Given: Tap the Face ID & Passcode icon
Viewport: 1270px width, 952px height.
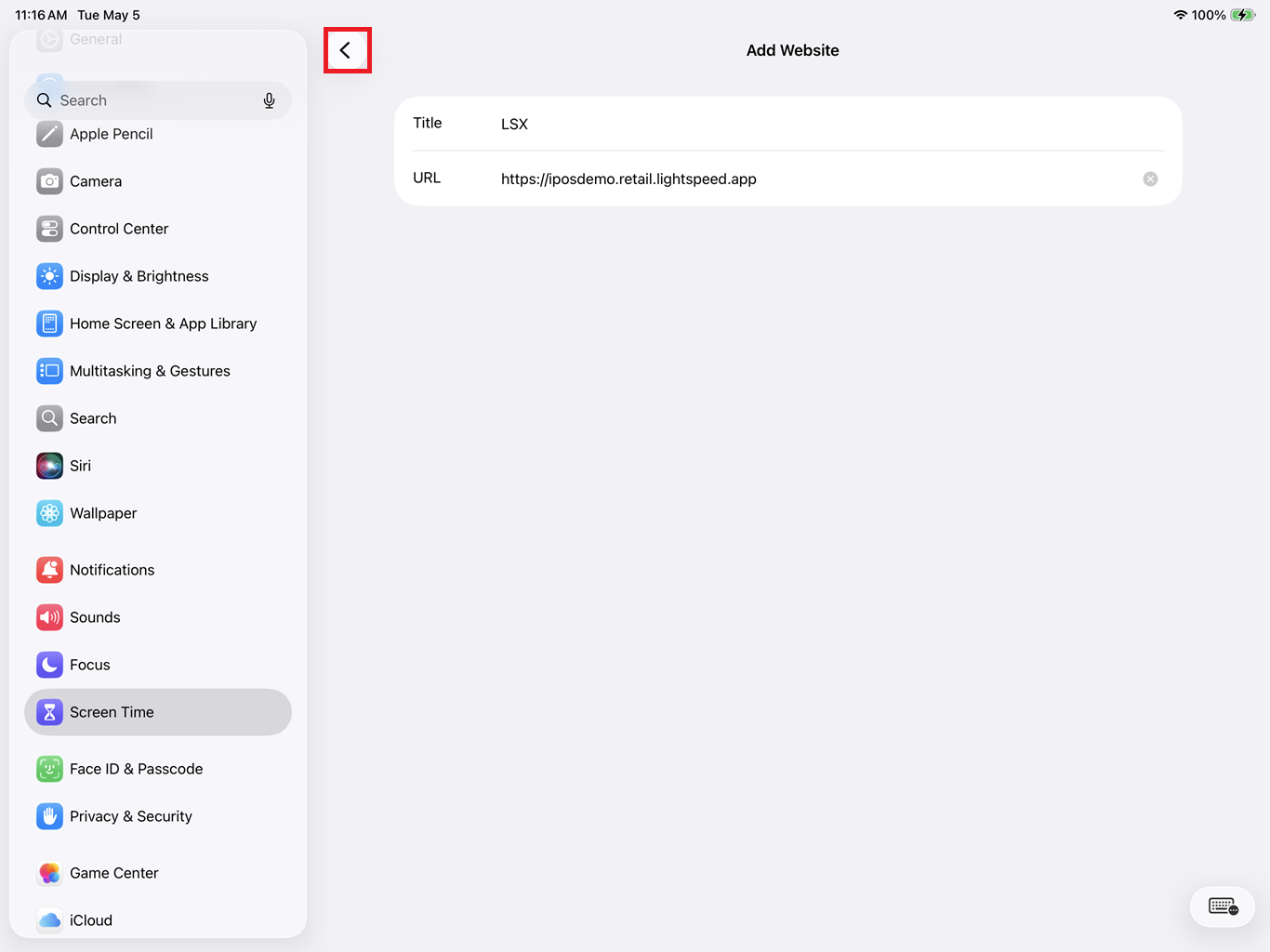Looking at the screenshot, I should [50, 769].
